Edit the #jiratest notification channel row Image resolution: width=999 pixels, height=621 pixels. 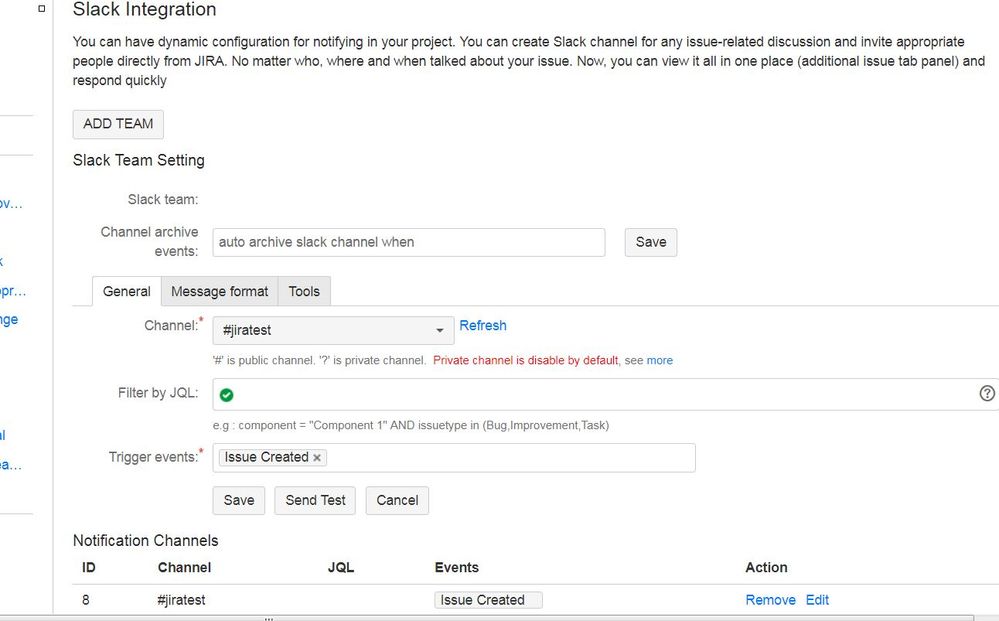click(817, 600)
